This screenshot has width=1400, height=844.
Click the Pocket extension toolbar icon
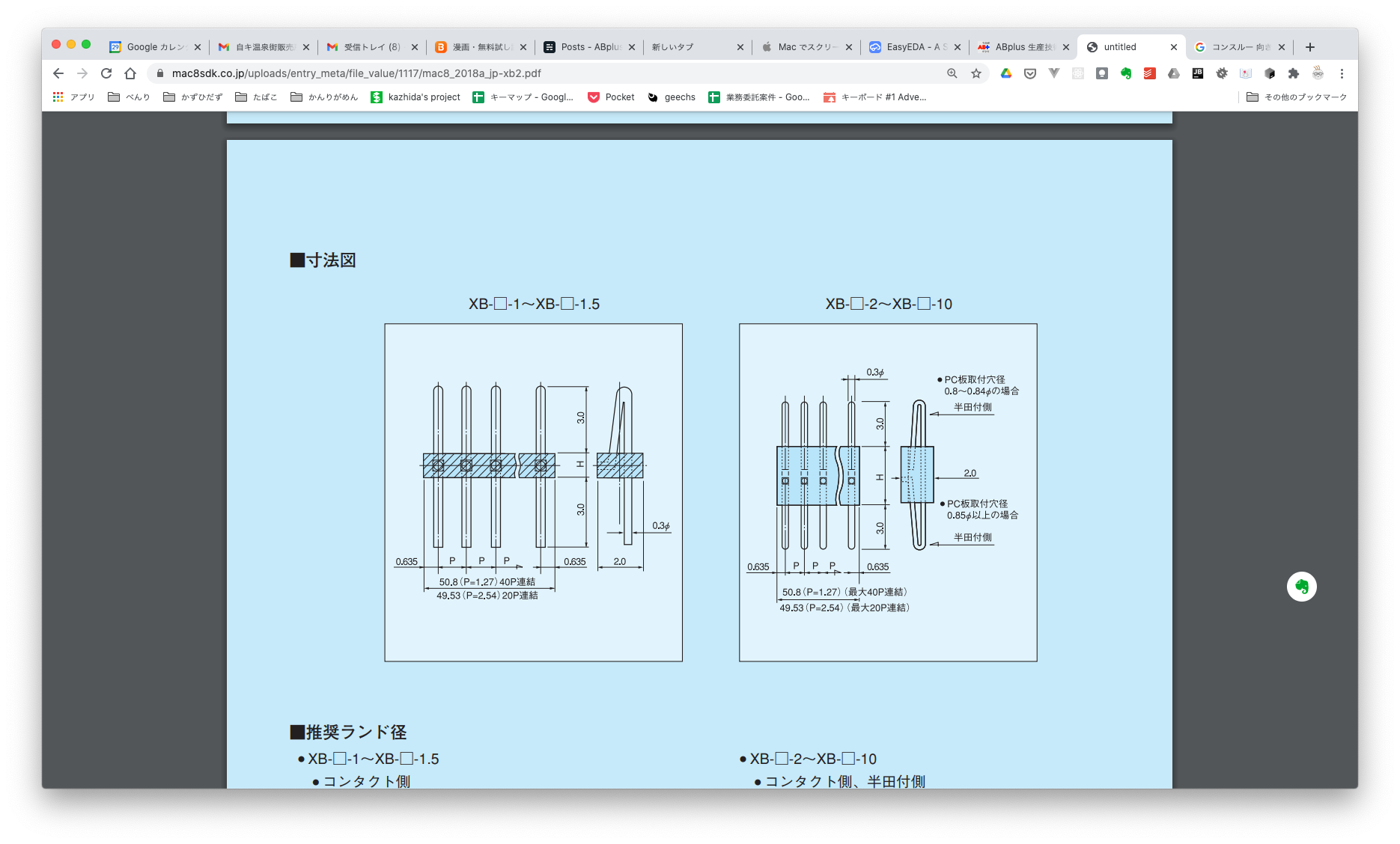[x=1029, y=73]
